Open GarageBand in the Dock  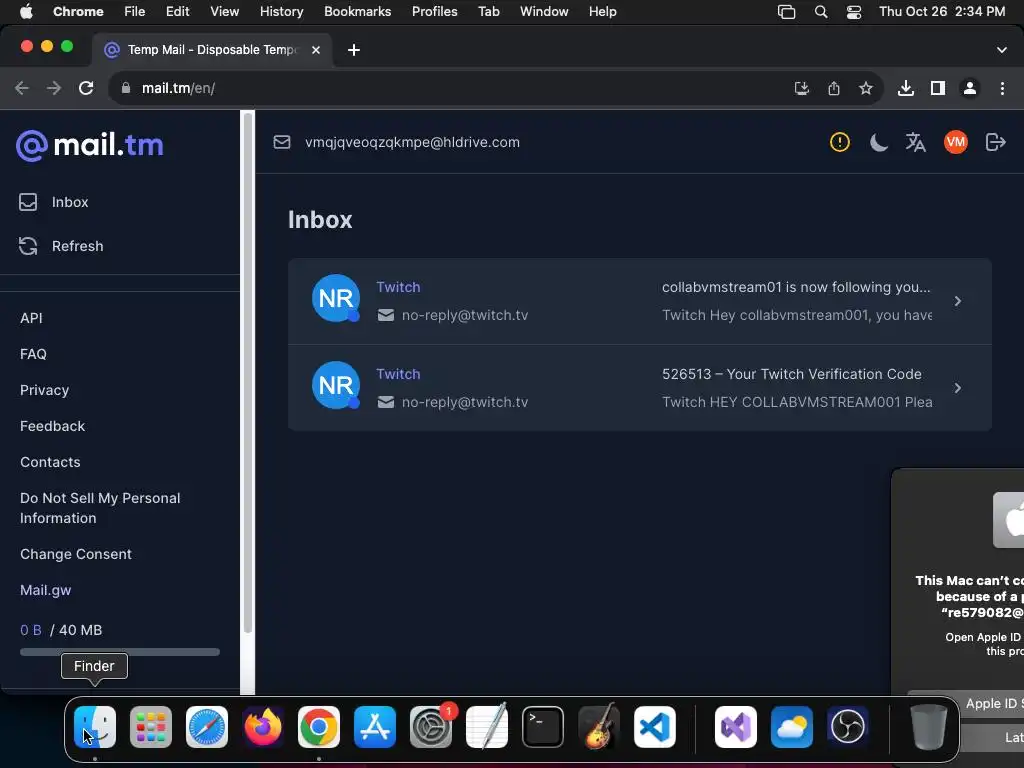point(599,727)
